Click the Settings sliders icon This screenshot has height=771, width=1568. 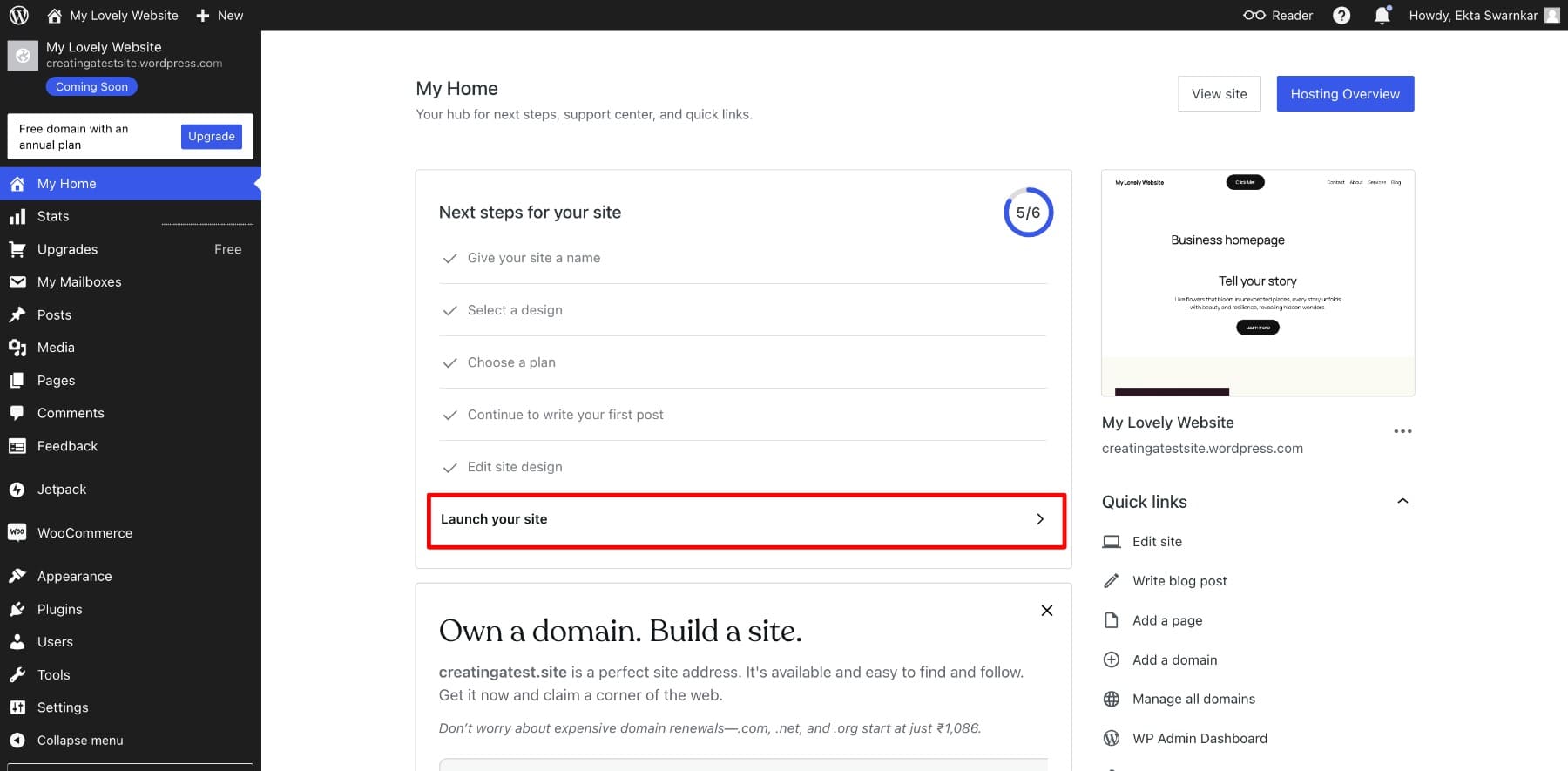point(17,707)
